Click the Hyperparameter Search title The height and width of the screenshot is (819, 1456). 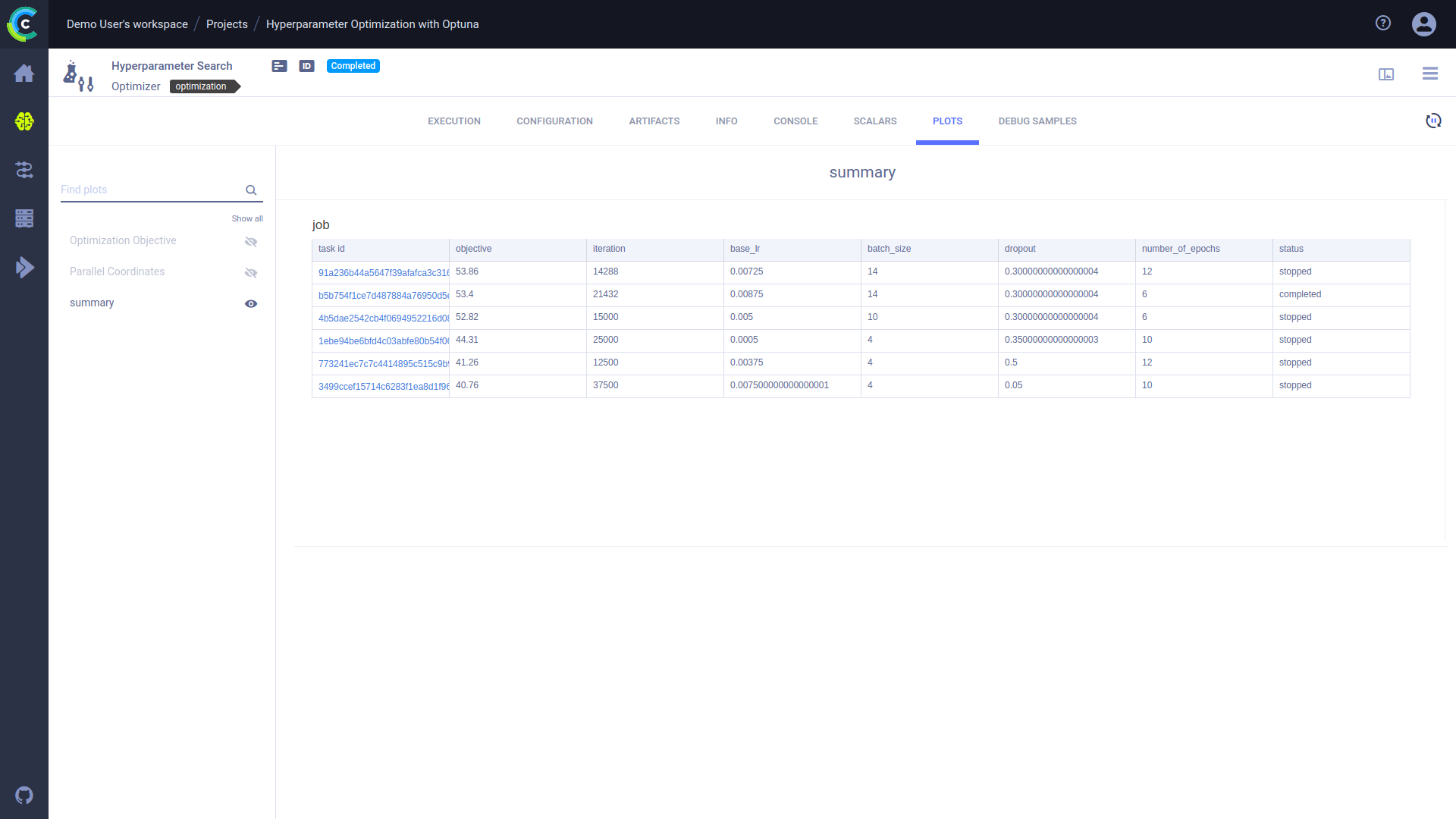171,66
